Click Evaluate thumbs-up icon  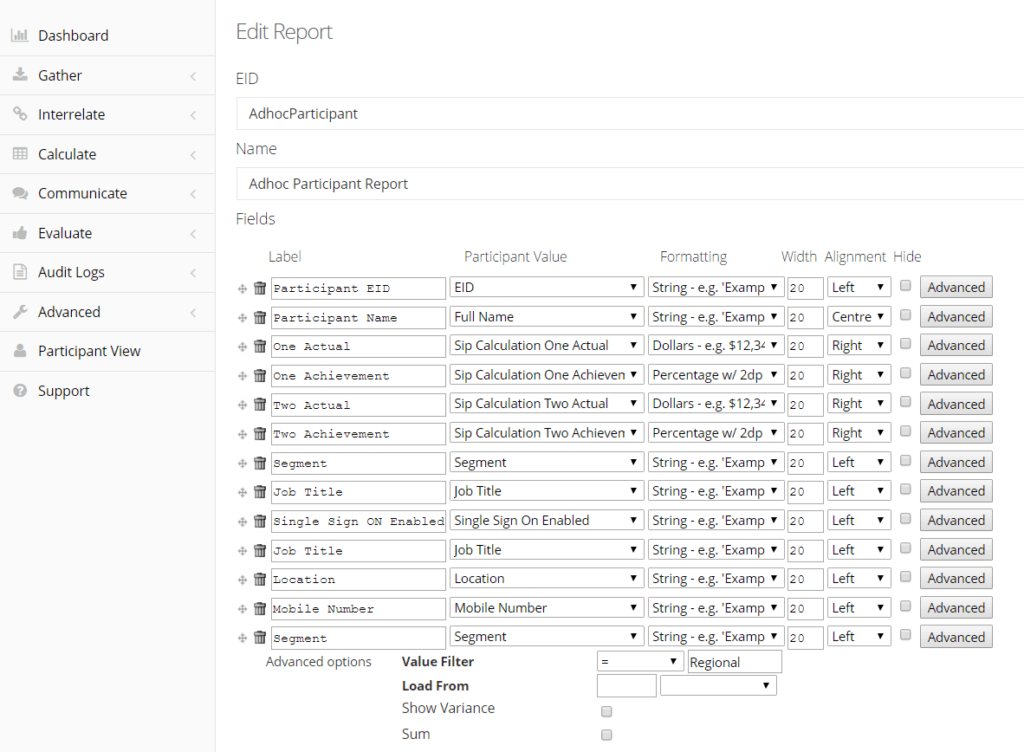pos(20,232)
